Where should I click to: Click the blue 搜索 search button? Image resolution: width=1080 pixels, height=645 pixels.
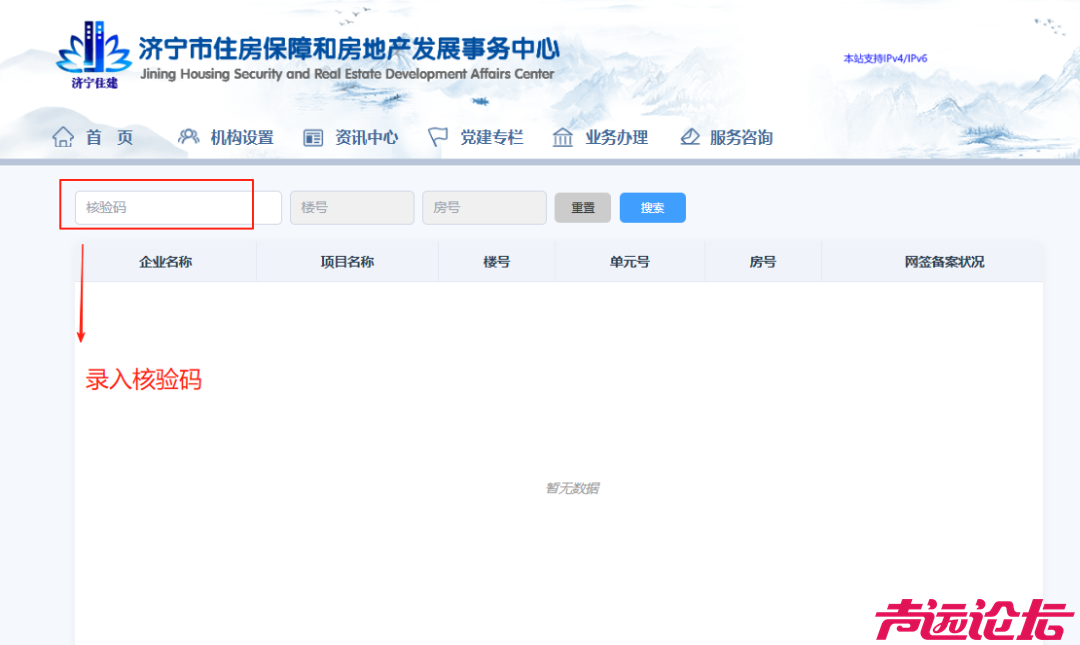(x=652, y=207)
